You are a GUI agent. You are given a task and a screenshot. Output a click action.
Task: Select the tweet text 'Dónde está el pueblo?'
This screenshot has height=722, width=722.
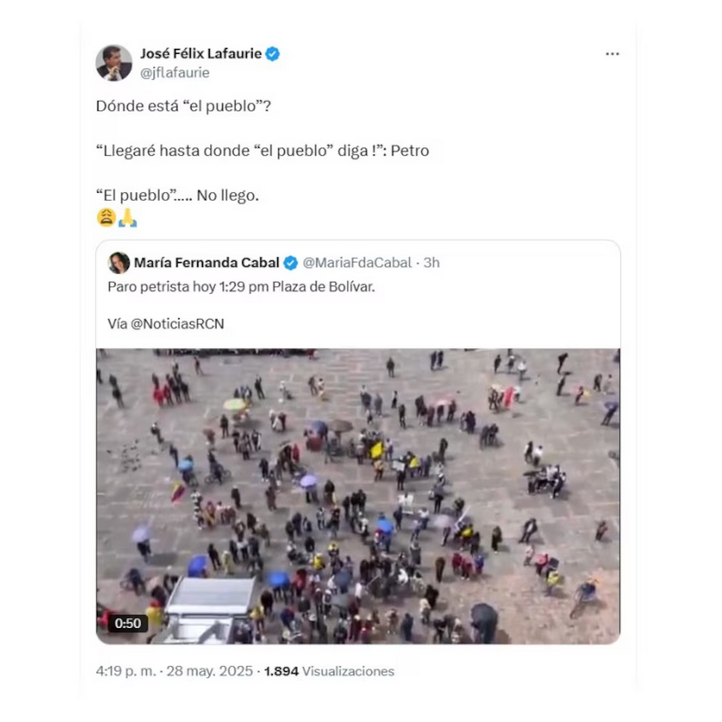click(x=183, y=106)
